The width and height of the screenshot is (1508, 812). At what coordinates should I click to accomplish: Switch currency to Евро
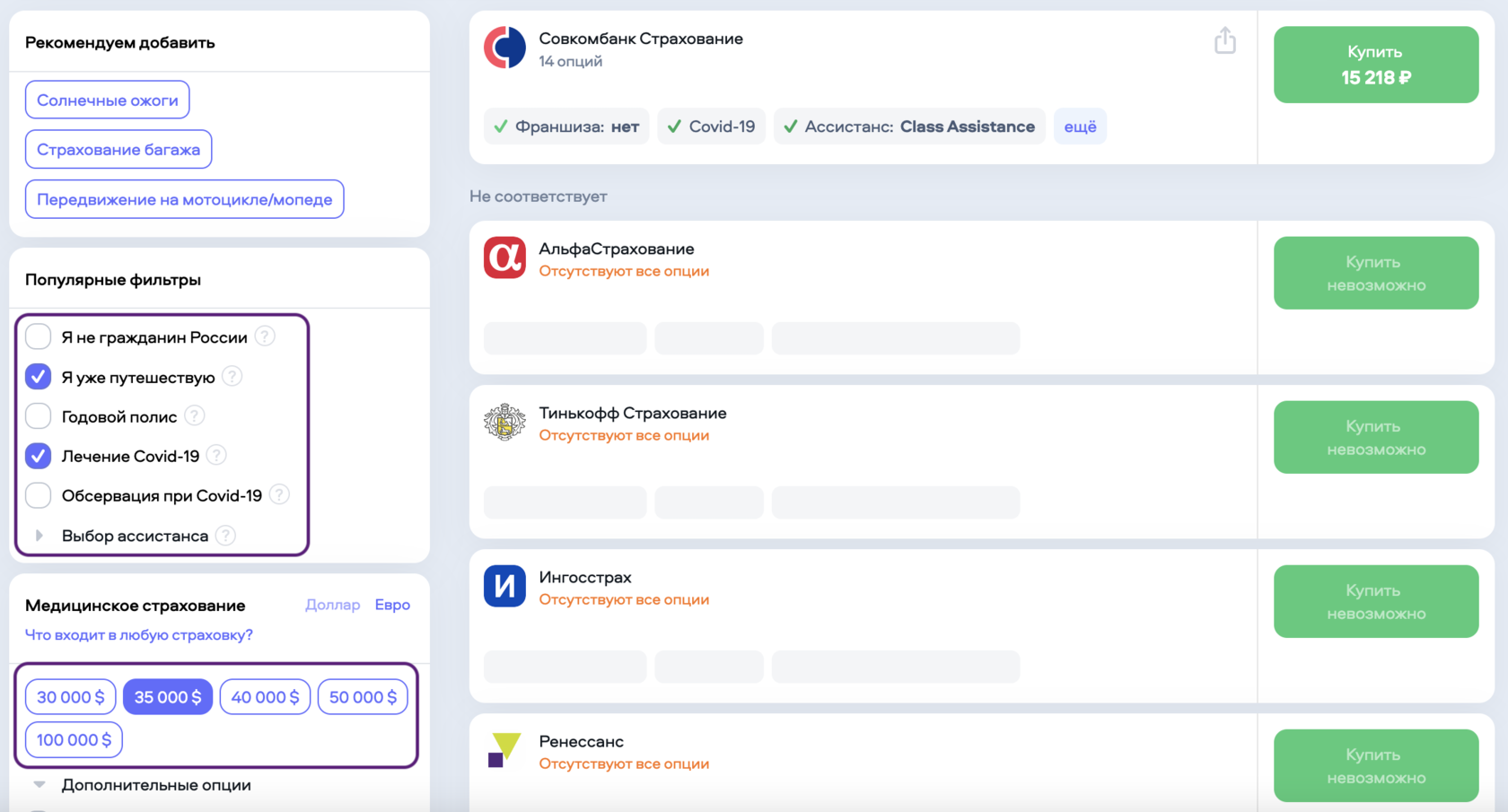392,605
